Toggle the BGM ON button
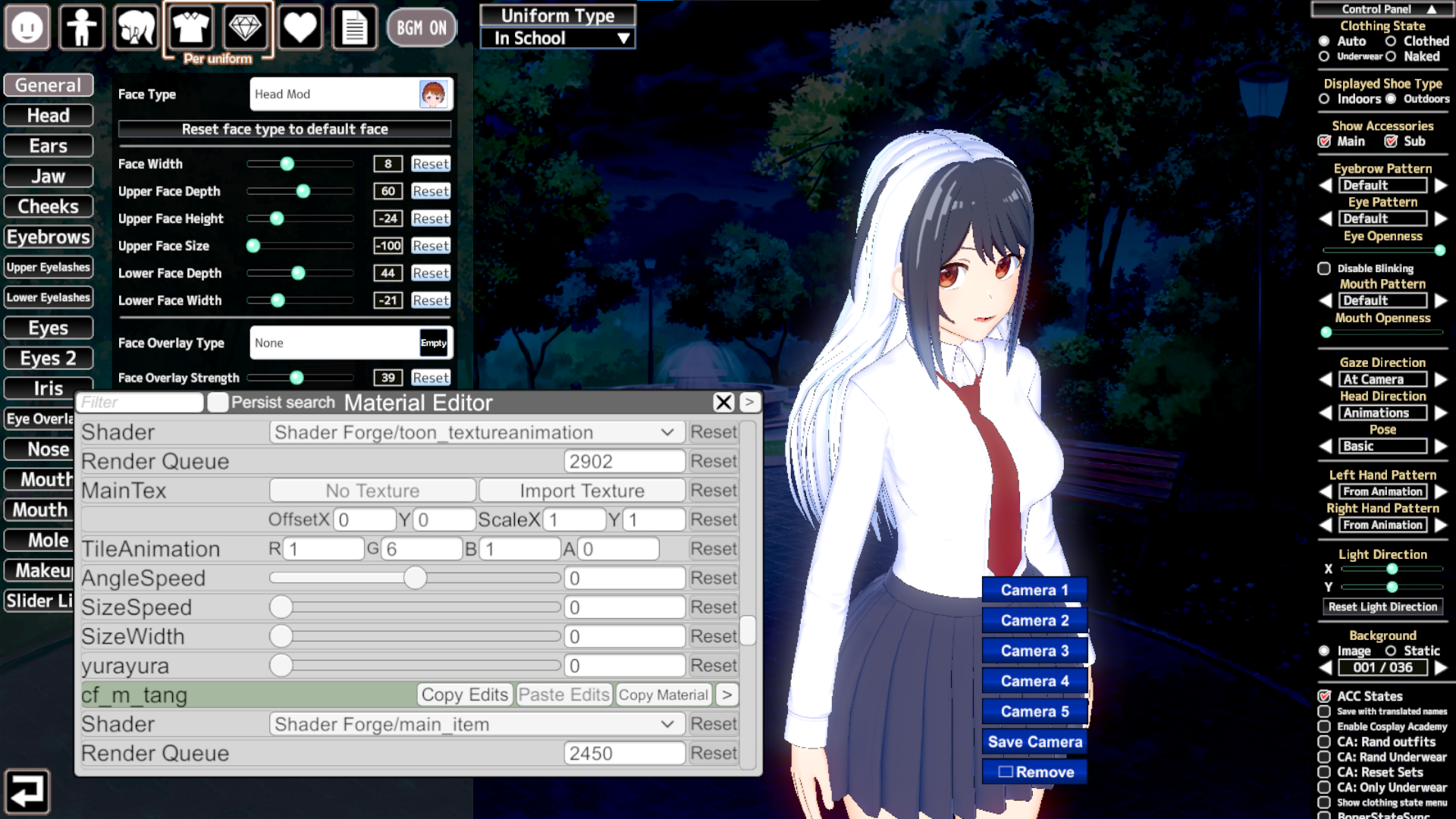The image size is (1456, 819). pyautogui.click(x=422, y=28)
